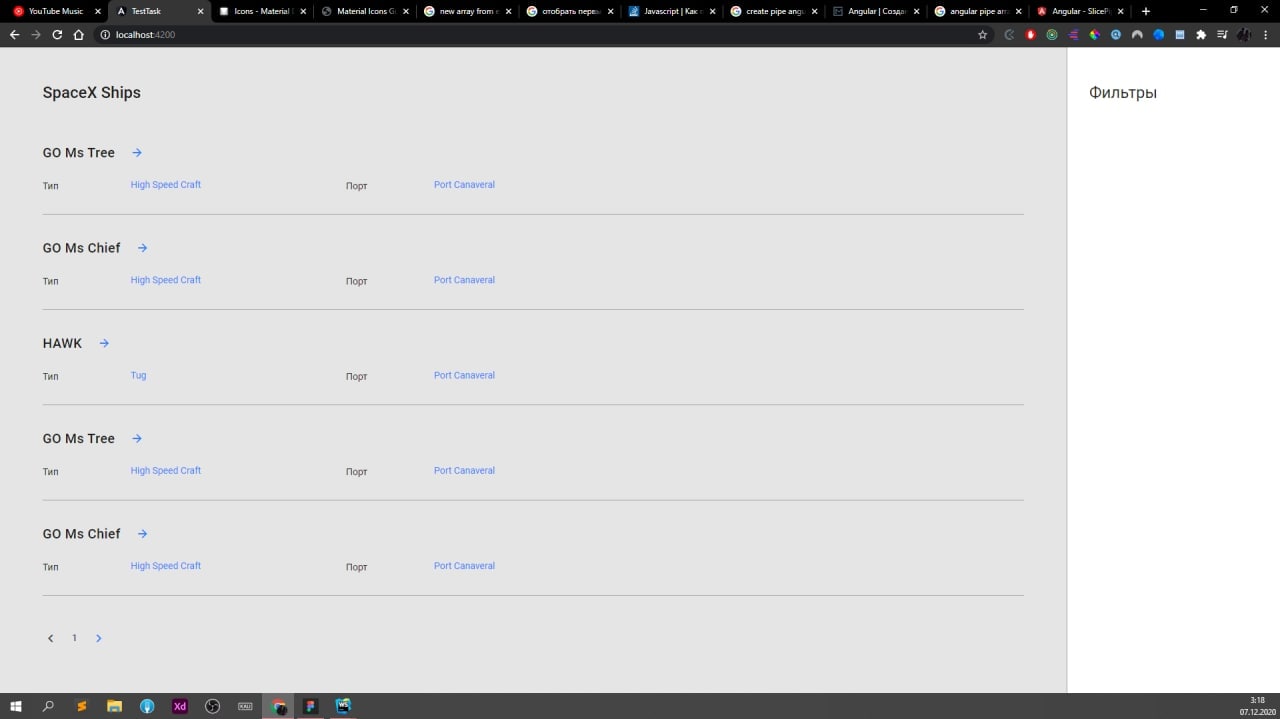The width and height of the screenshot is (1280, 719).
Task: Reload the localhost page
Action: [x=57, y=34]
